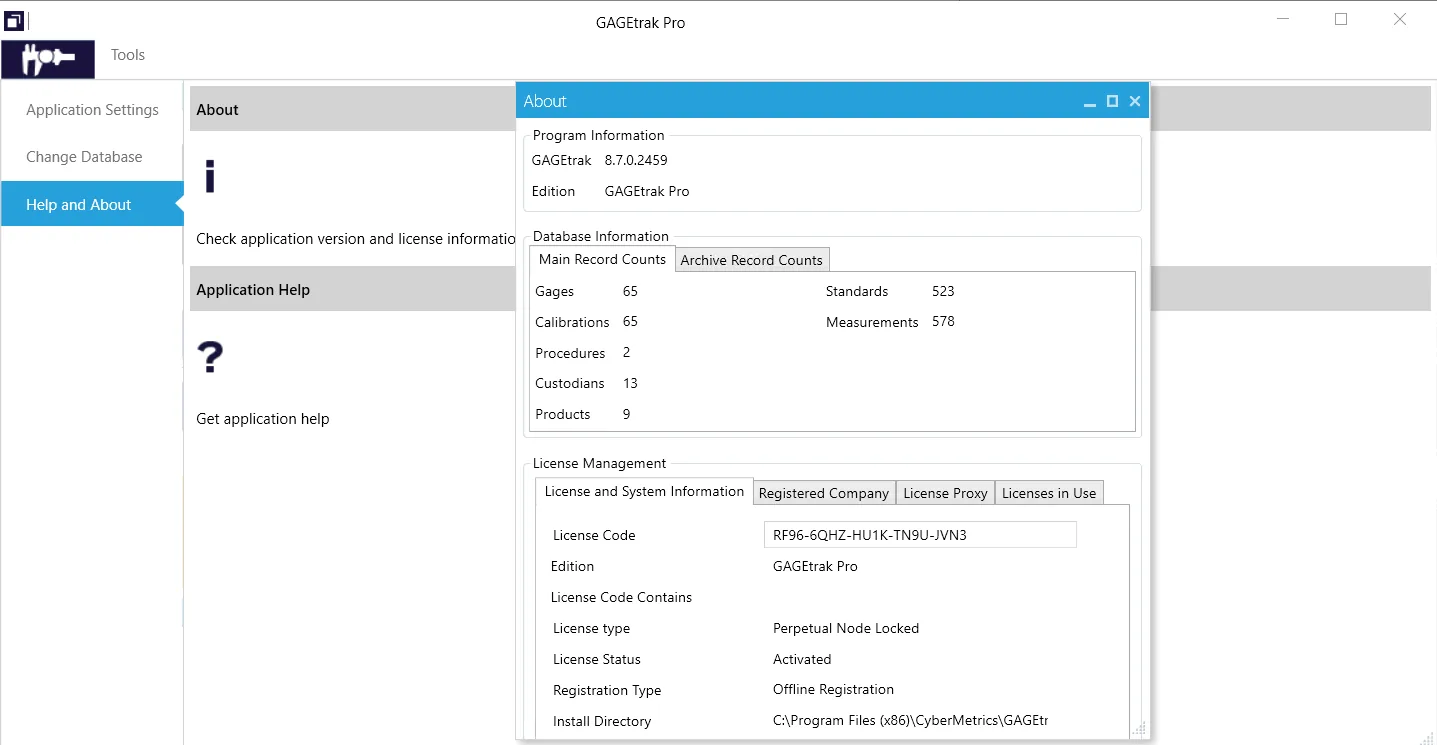1437x745 pixels.
Task: Click the info "i" icon under About
Action: pyautogui.click(x=210, y=177)
